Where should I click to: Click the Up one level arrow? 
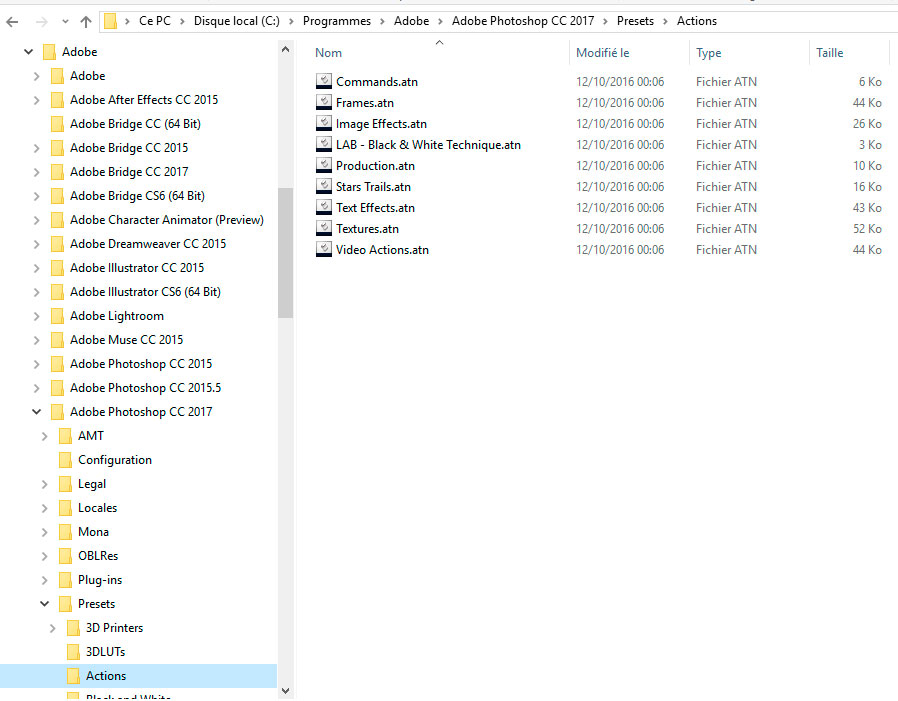(86, 21)
